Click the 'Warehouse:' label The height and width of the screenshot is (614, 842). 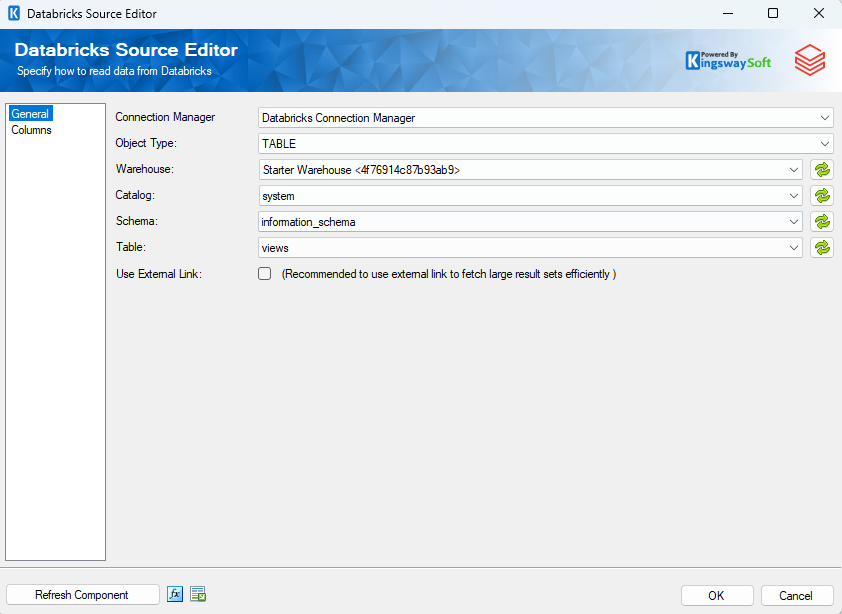click(144, 169)
